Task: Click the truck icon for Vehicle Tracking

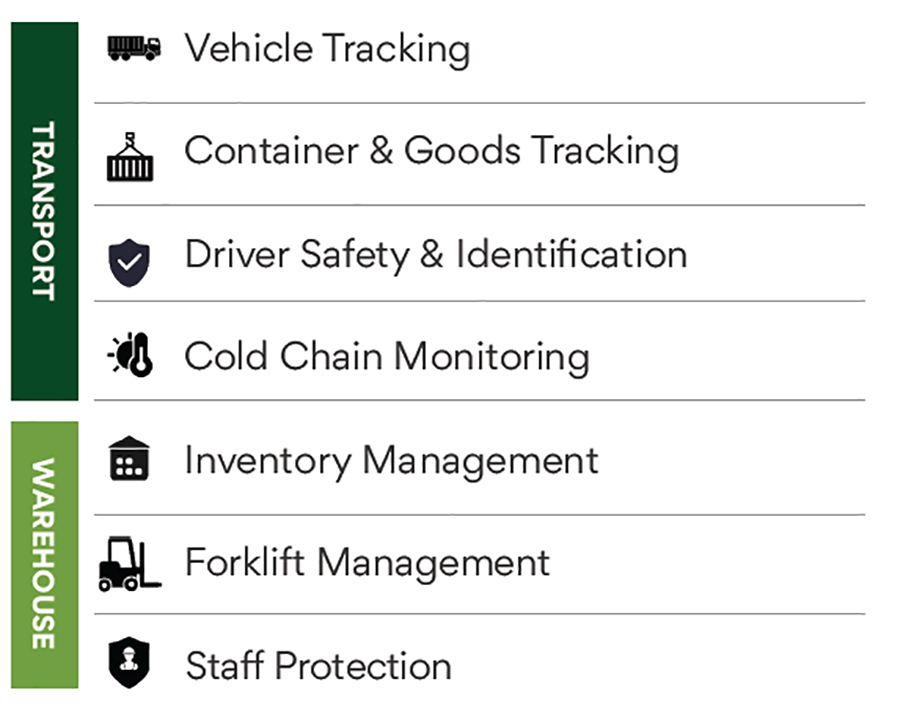Action: (133, 47)
